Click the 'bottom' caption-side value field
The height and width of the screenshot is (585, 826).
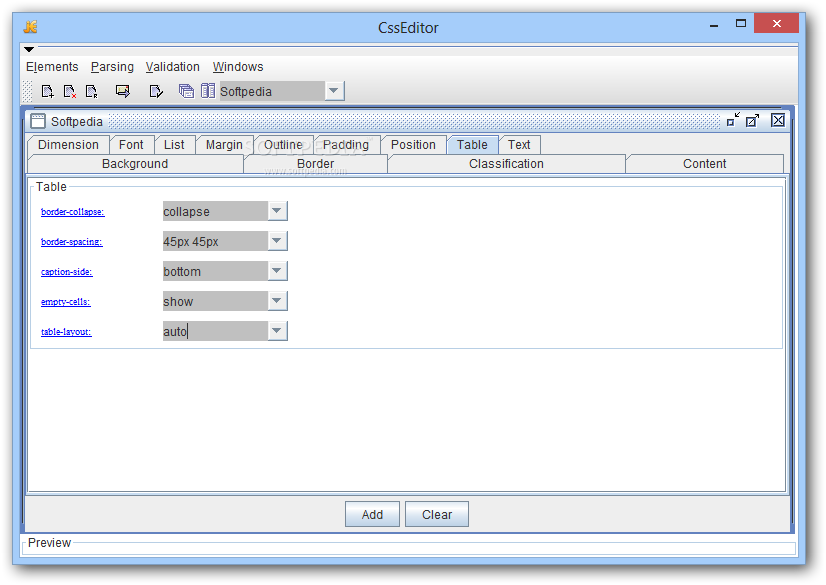pos(215,271)
